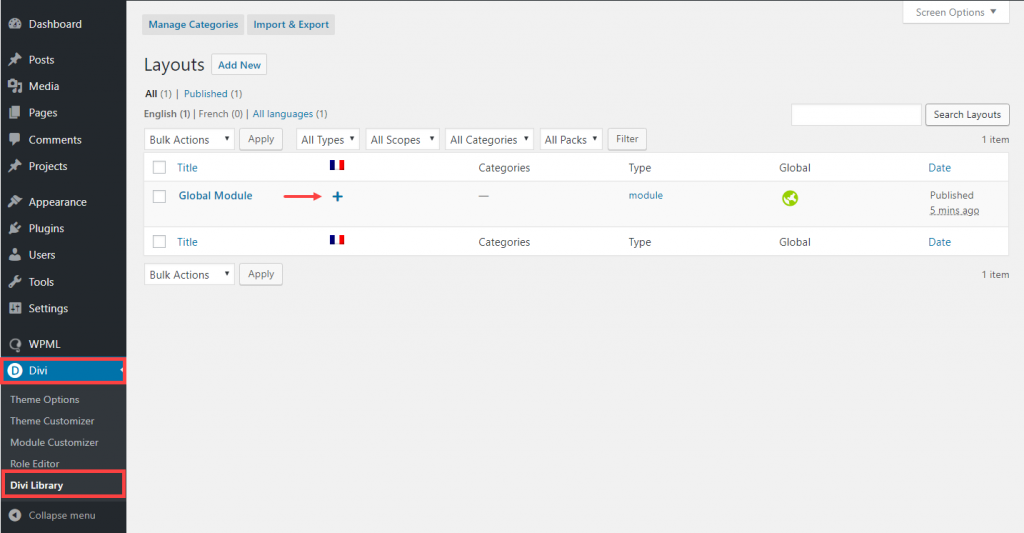Sort by Date column header

(940, 168)
